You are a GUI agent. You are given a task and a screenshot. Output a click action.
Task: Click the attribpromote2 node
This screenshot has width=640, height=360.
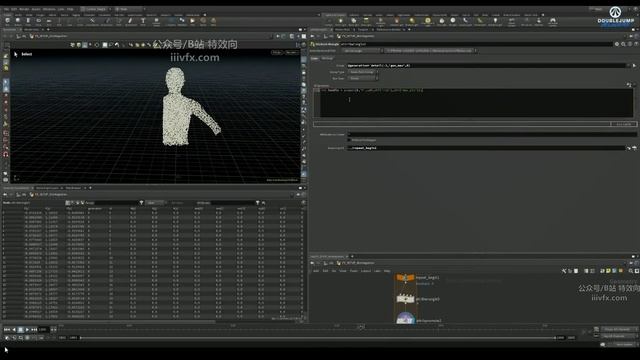(x=405, y=319)
